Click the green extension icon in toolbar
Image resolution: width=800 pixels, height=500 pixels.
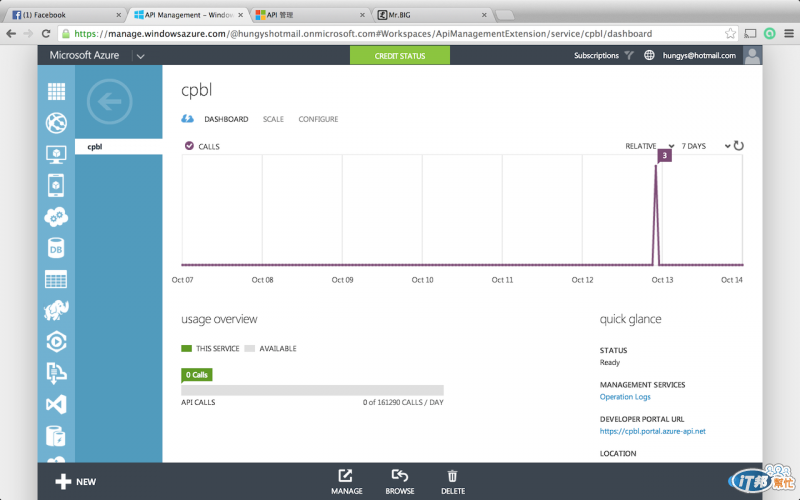pos(769,34)
